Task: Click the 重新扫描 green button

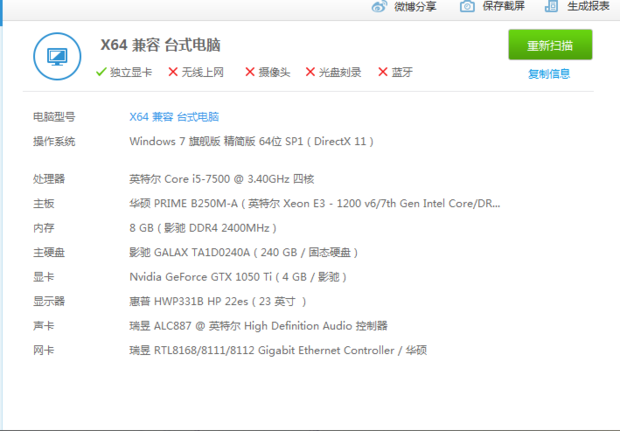Action: click(x=550, y=45)
